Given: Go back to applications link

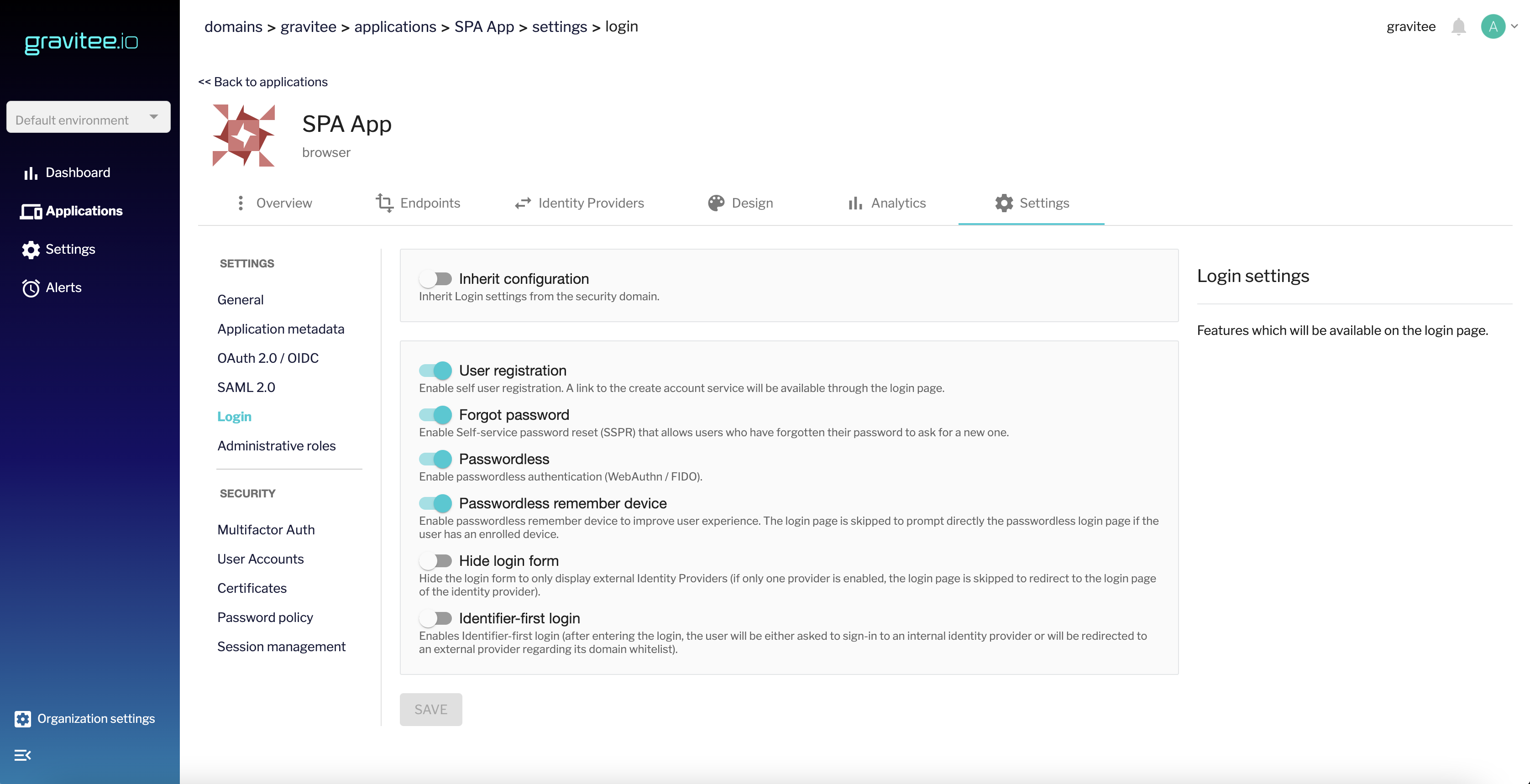Looking at the screenshot, I should point(263,82).
